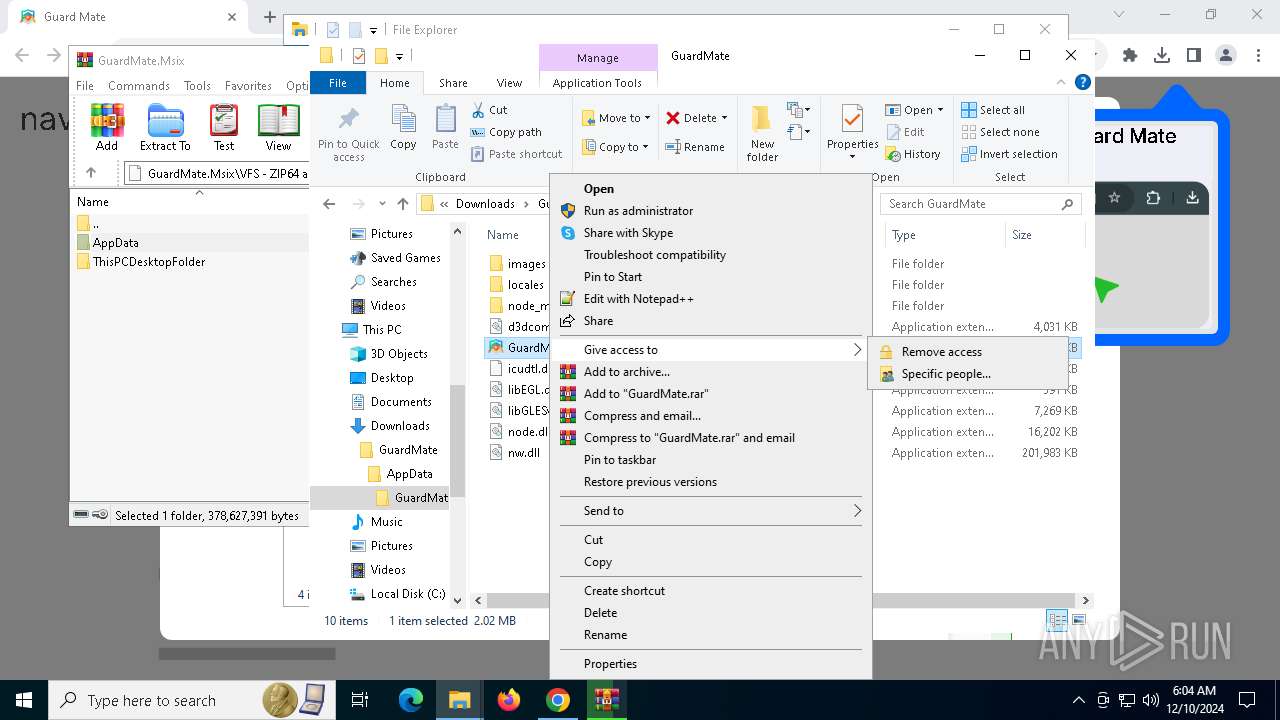Click the Search GuardMate field
The width and height of the screenshot is (1280, 720).
coord(981,204)
